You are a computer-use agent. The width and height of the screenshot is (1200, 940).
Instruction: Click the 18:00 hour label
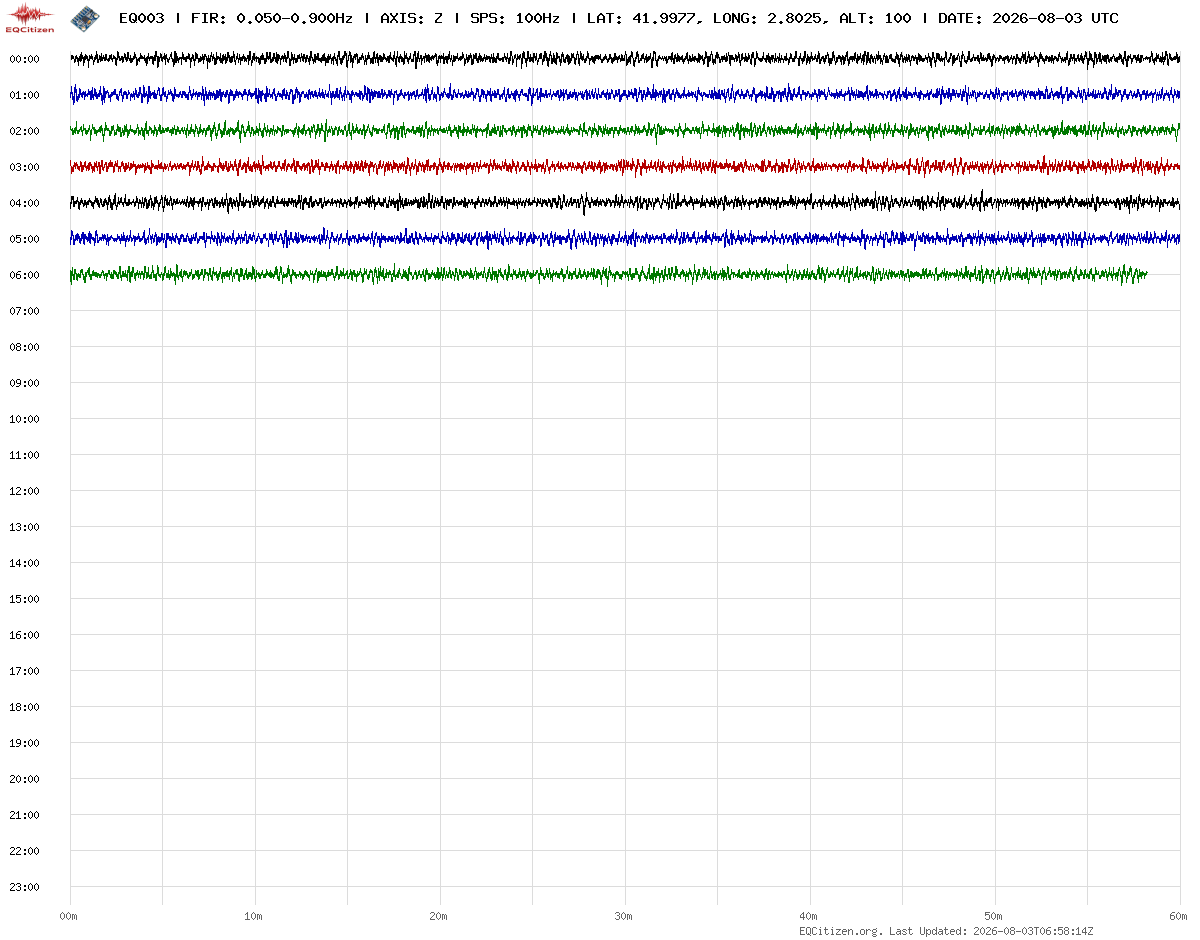(24, 707)
